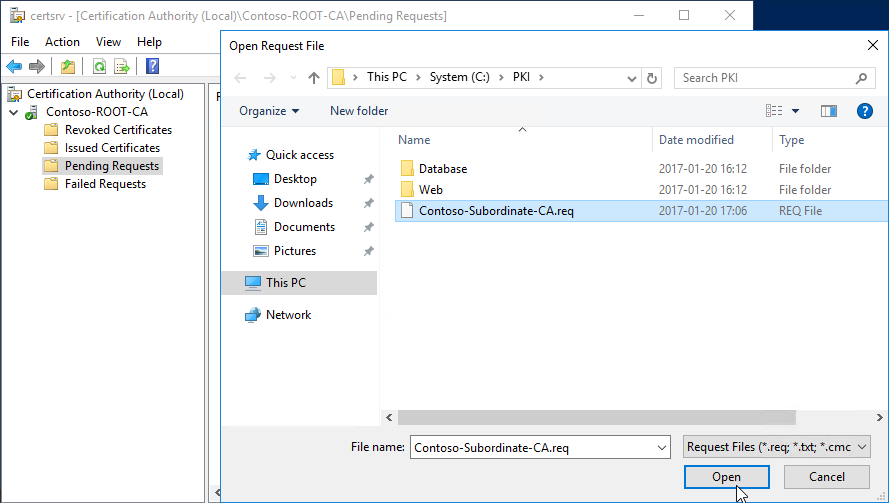This screenshot has height=503, width=889.
Task: Click the Up to System (C:) arrow
Action: click(314, 78)
